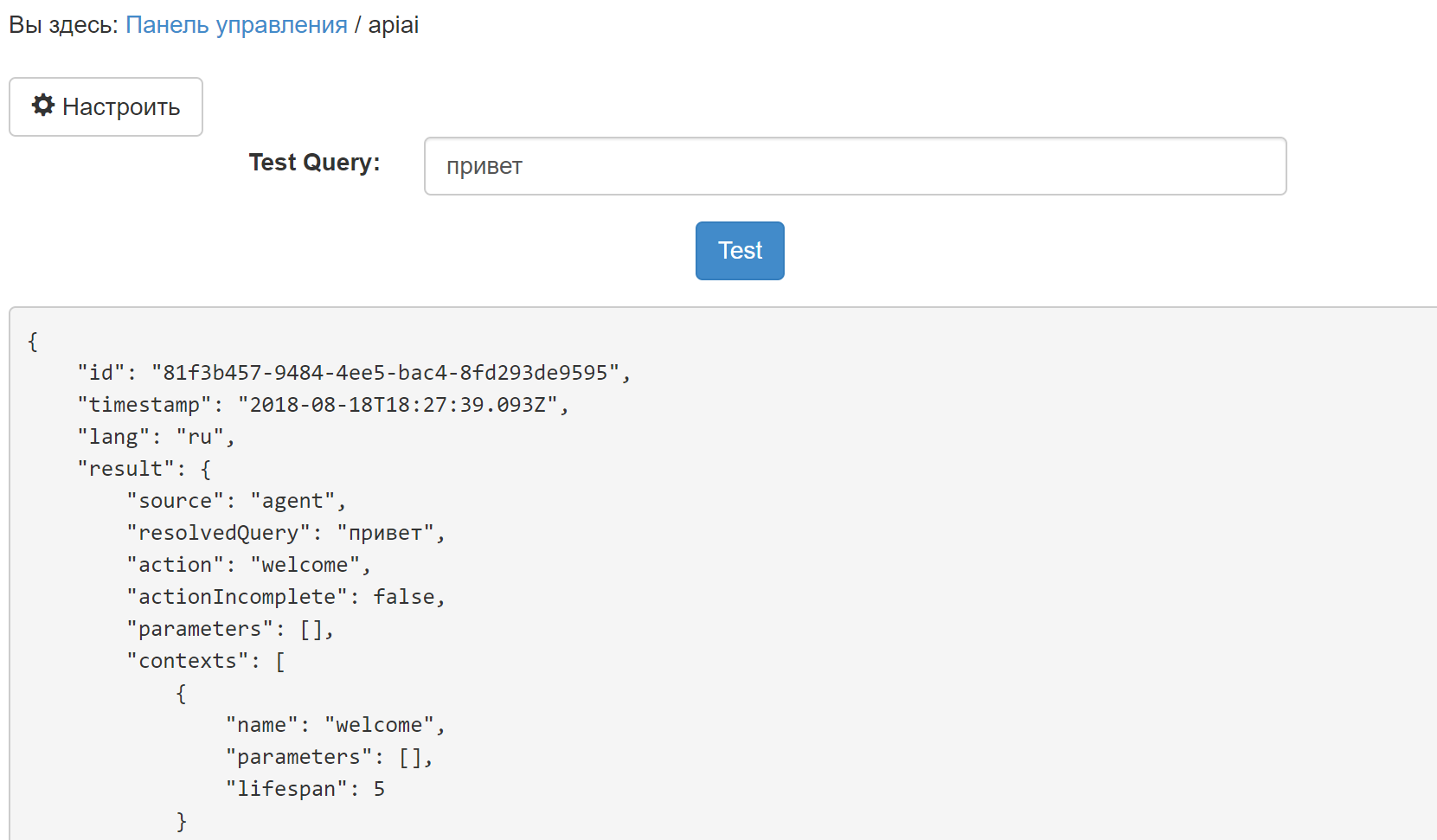Click the resolvedQuery value привет
This screenshot has width=1437, height=840.
pyautogui.click(x=385, y=533)
